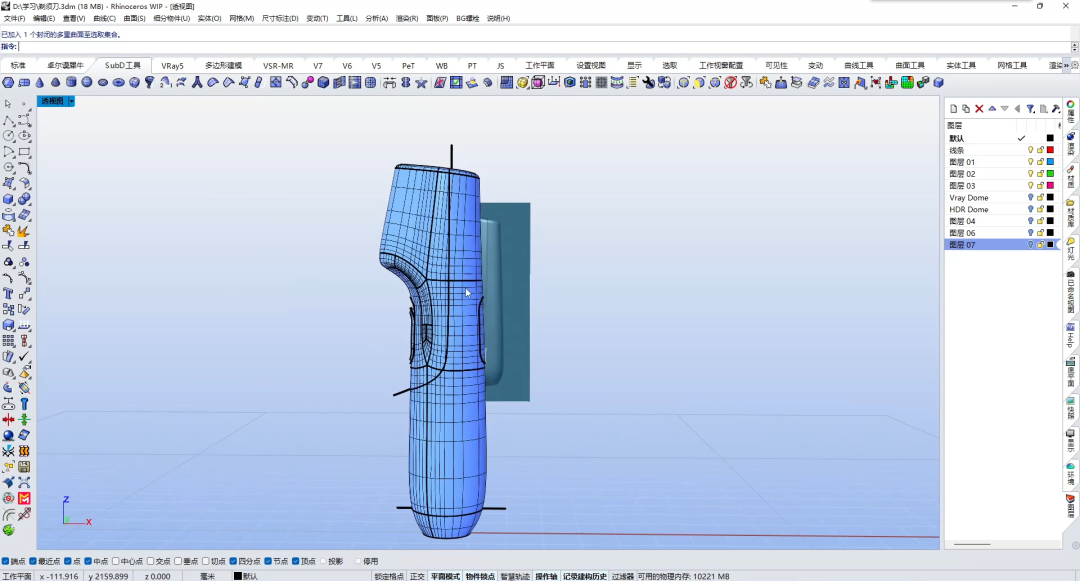Click the move layer up arrow icon
This screenshot has height=581, width=1080.
pos(992,109)
